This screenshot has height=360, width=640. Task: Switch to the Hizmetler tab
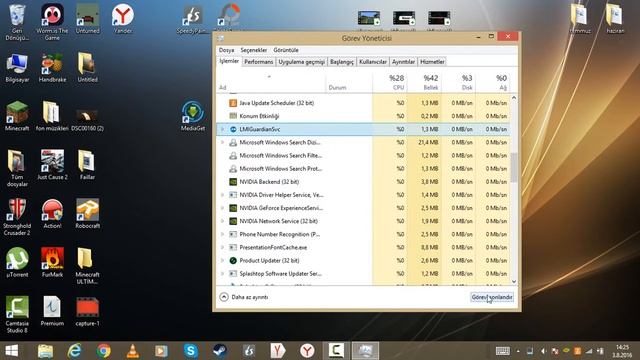(432, 62)
